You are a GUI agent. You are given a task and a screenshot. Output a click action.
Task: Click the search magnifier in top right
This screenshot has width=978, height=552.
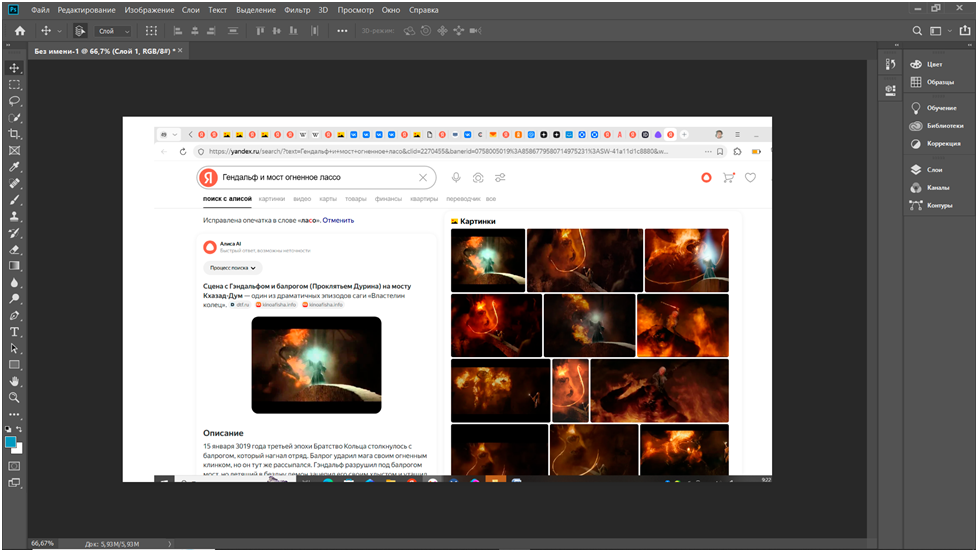[x=917, y=31]
